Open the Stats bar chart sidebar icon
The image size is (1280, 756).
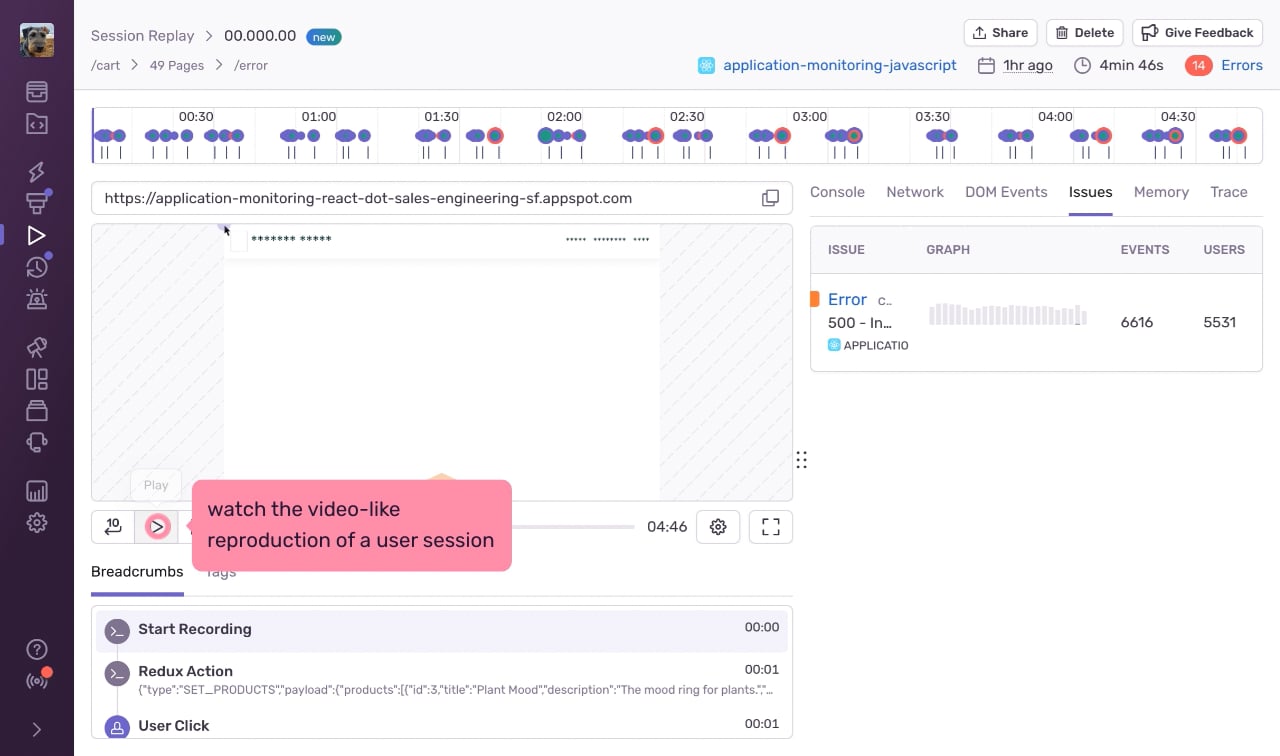coord(37,491)
